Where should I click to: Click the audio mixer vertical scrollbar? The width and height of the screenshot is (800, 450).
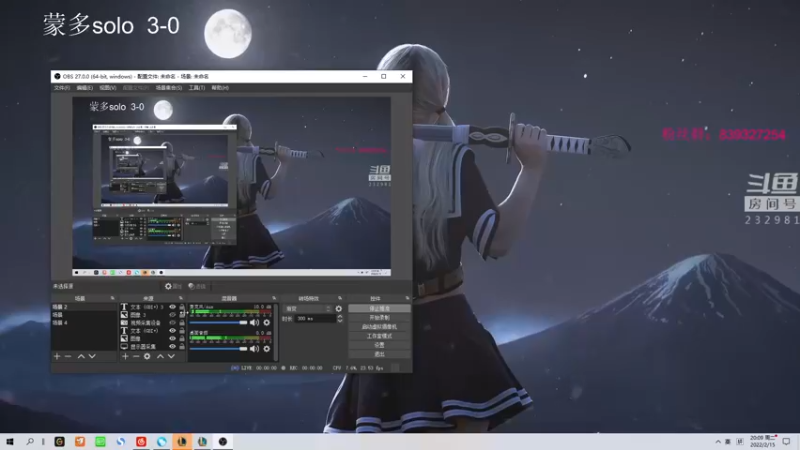pyautogui.click(x=276, y=332)
